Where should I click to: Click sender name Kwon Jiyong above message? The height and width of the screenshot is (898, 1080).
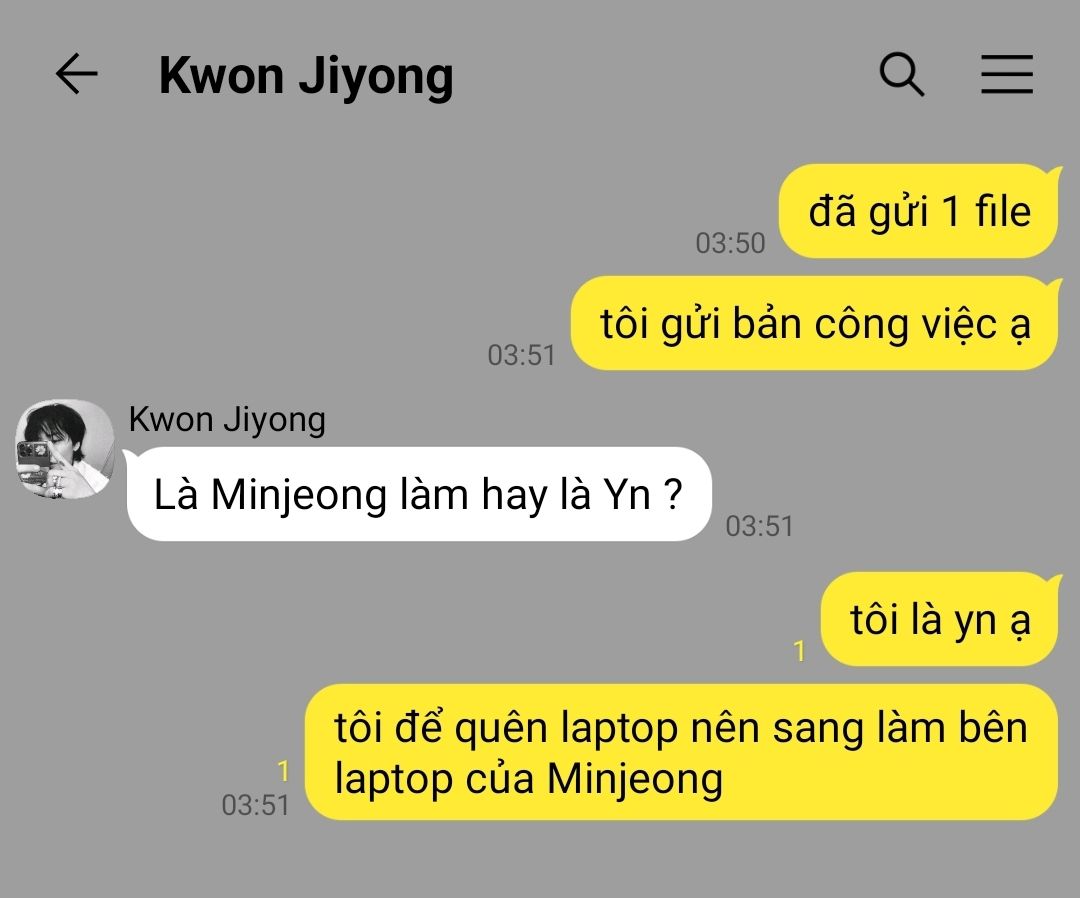point(227,419)
